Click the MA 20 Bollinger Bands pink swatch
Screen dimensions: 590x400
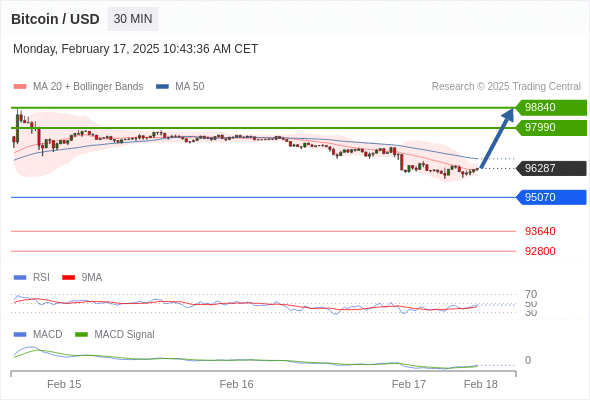pyautogui.click(x=20, y=87)
